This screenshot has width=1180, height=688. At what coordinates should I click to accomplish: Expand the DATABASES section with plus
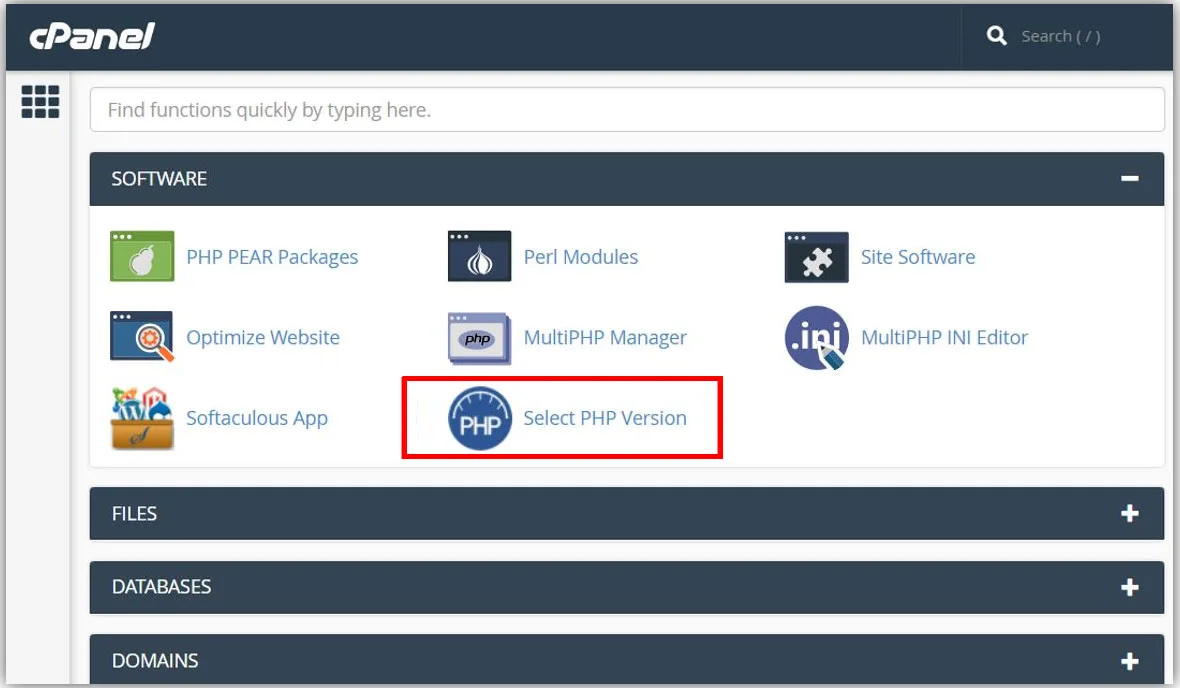(1129, 587)
